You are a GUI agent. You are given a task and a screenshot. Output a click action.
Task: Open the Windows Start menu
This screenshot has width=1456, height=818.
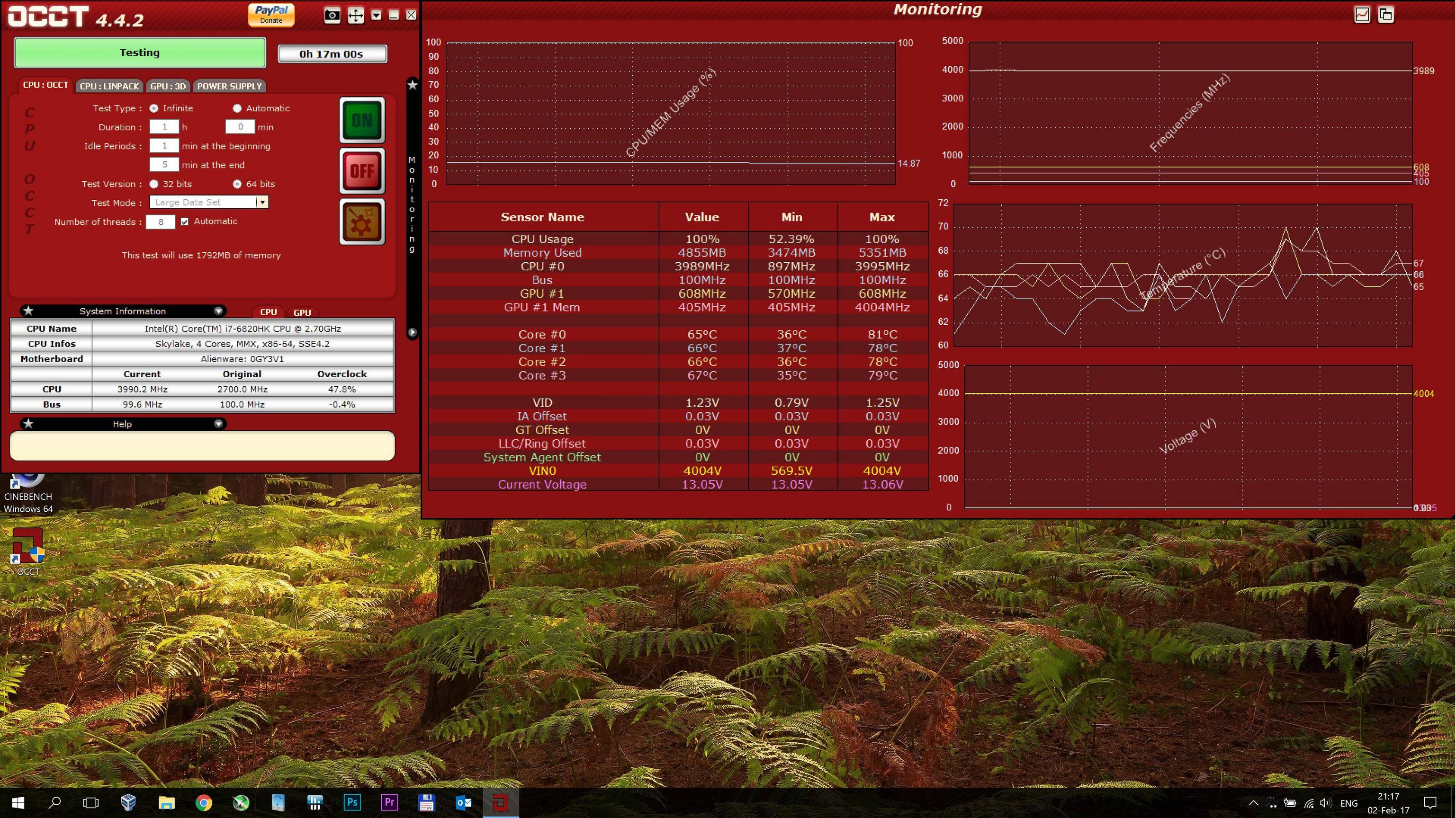point(18,802)
